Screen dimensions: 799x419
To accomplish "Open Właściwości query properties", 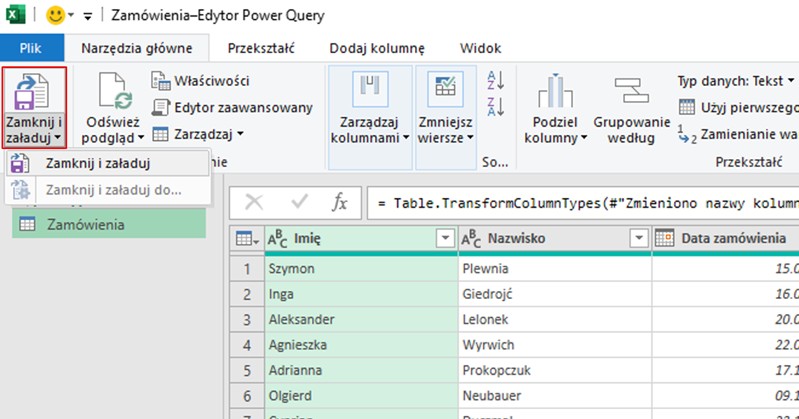I will click(x=201, y=81).
